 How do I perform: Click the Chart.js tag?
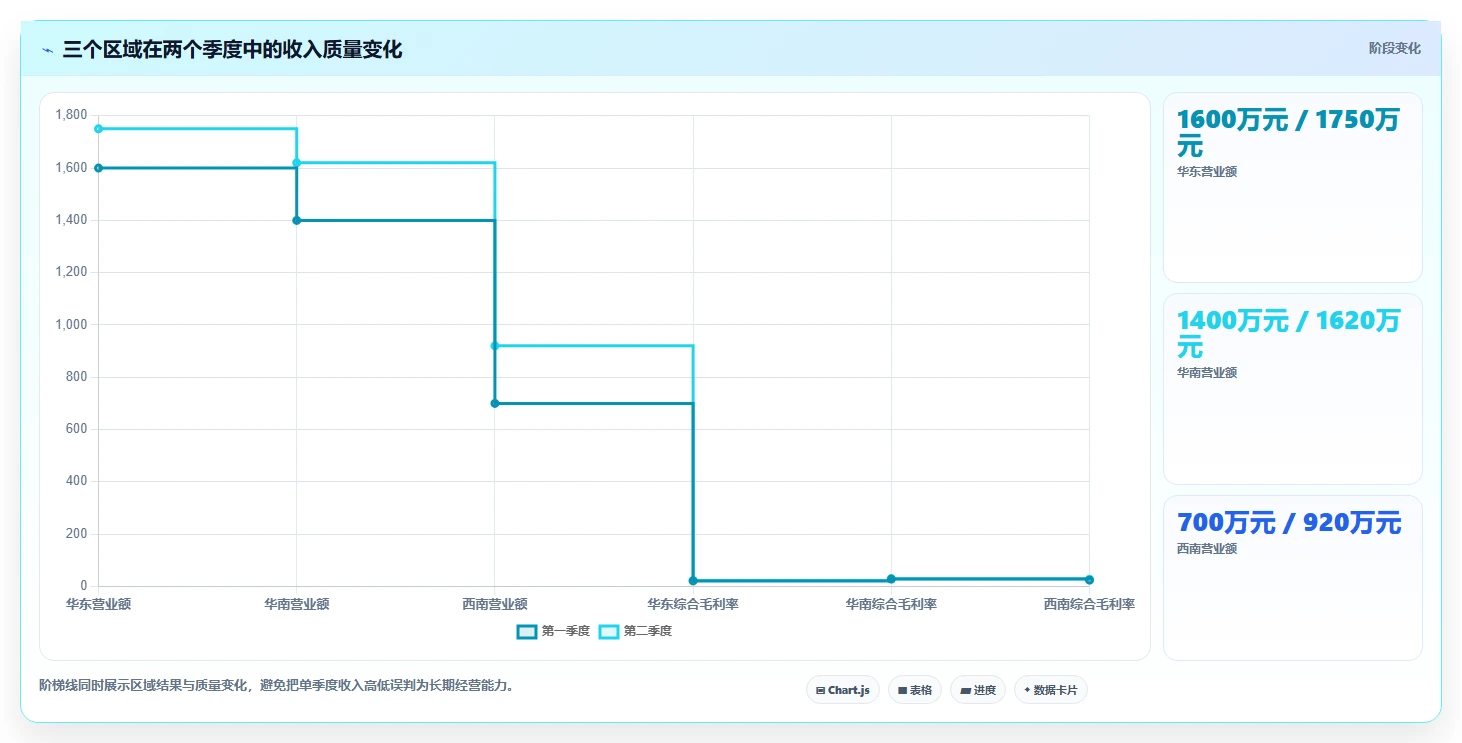(x=843, y=690)
